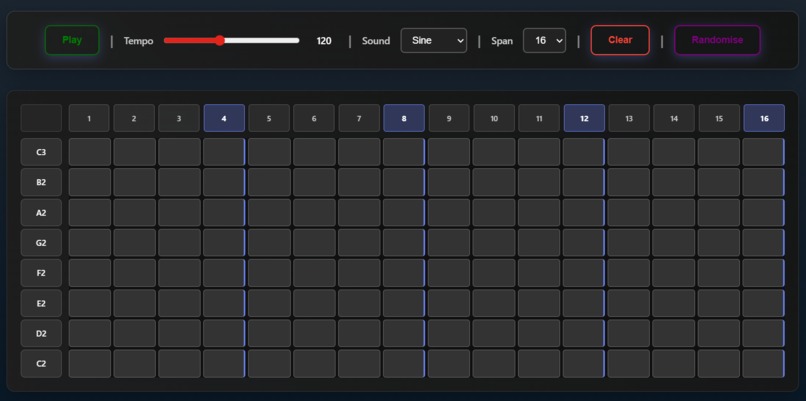This screenshot has width=806, height=401.
Task: Click the Tempo label
Action: [x=138, y=41]
